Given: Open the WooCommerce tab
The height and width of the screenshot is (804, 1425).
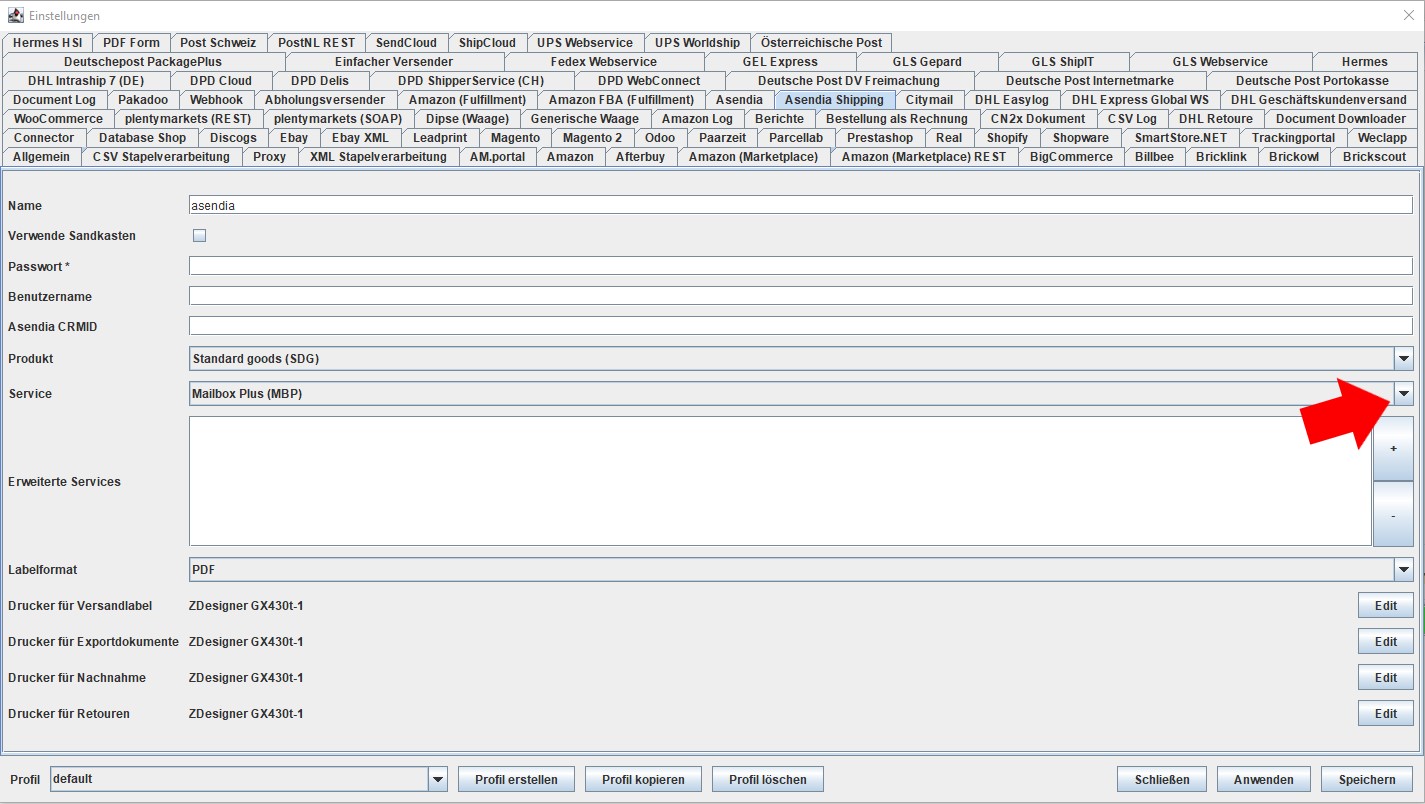Looking at the screenshot, I should 58,119.
